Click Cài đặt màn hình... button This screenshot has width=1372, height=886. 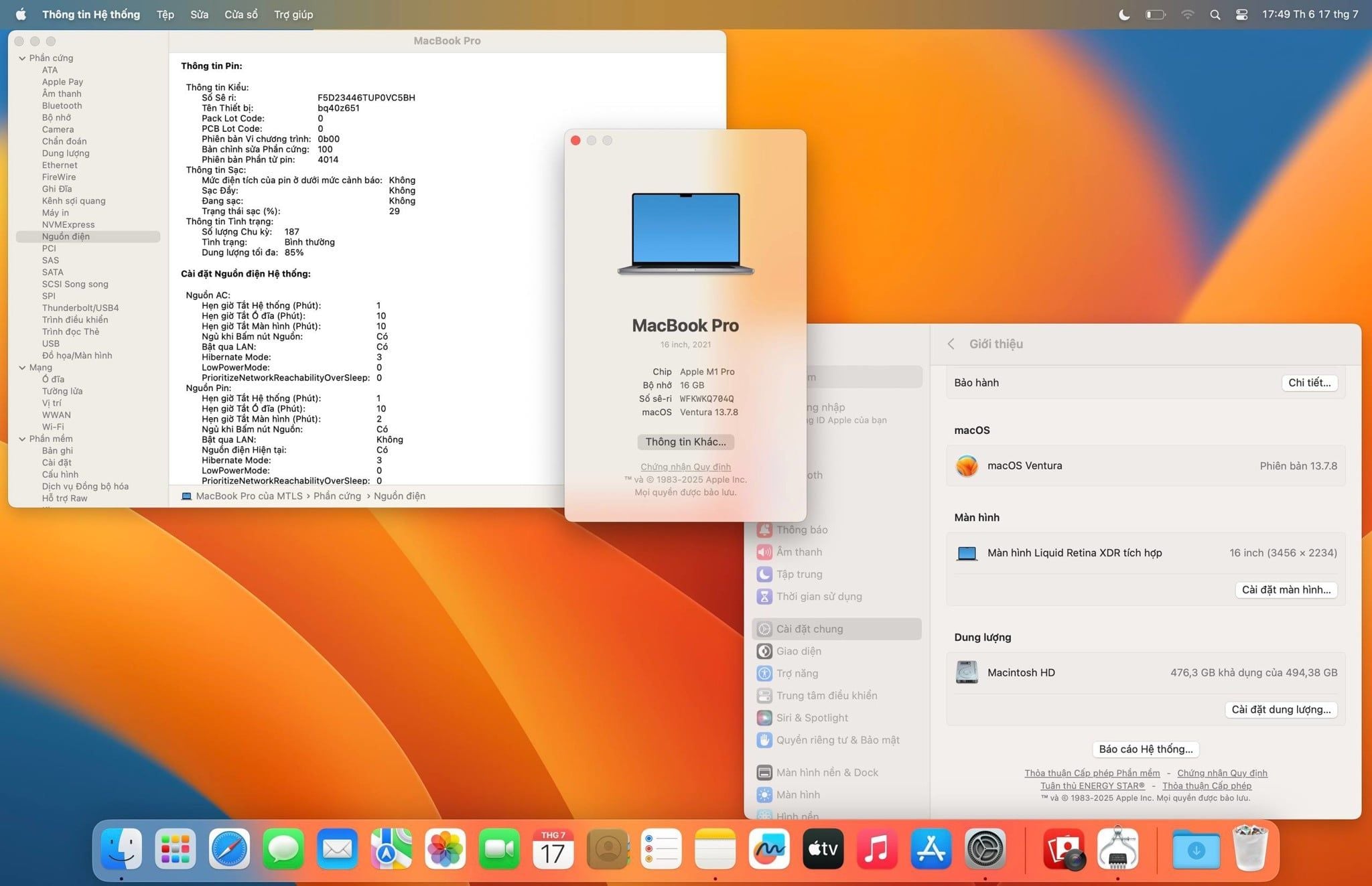pos(1286,589)
